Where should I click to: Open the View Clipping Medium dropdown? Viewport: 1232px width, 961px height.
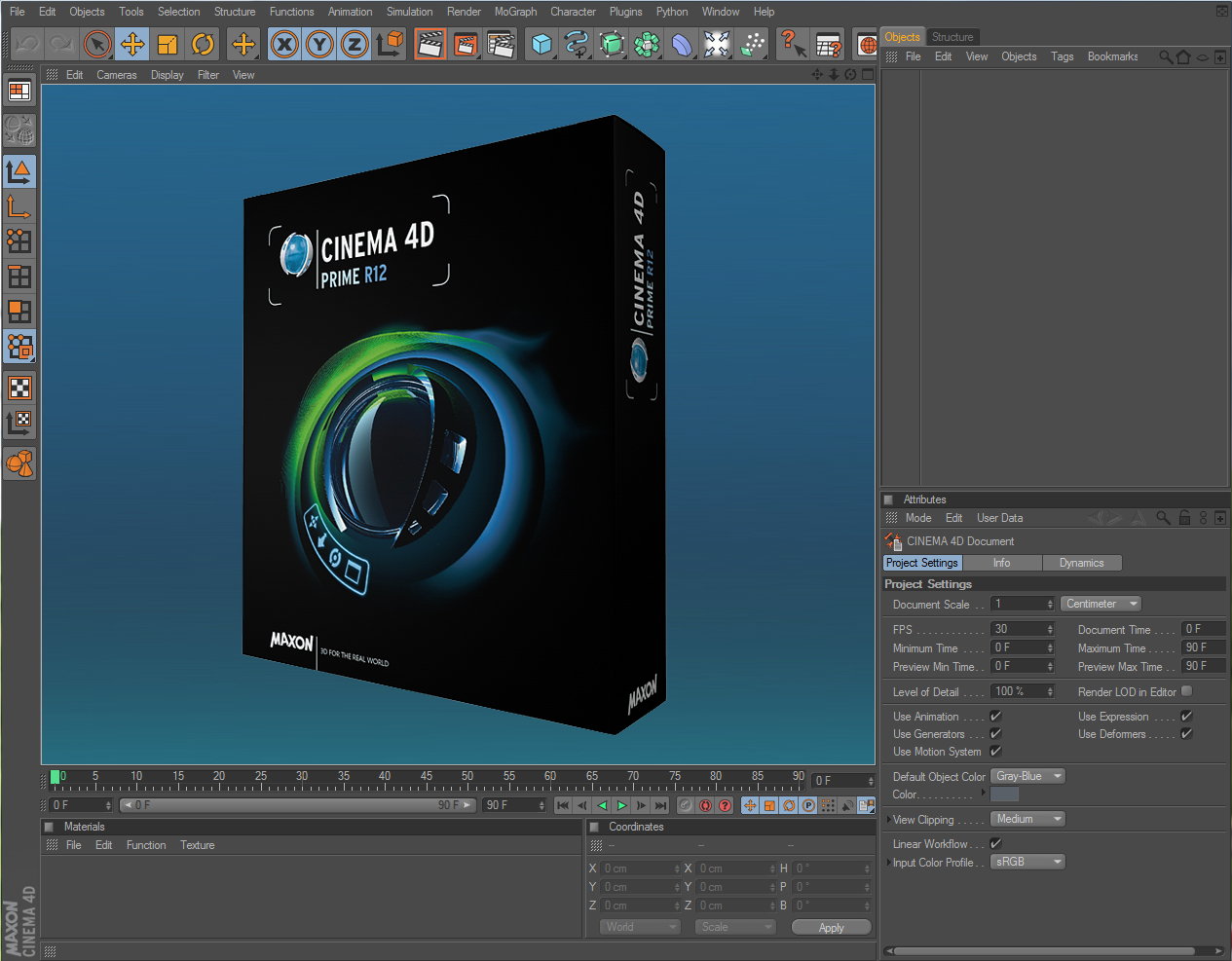[1027, 819]
